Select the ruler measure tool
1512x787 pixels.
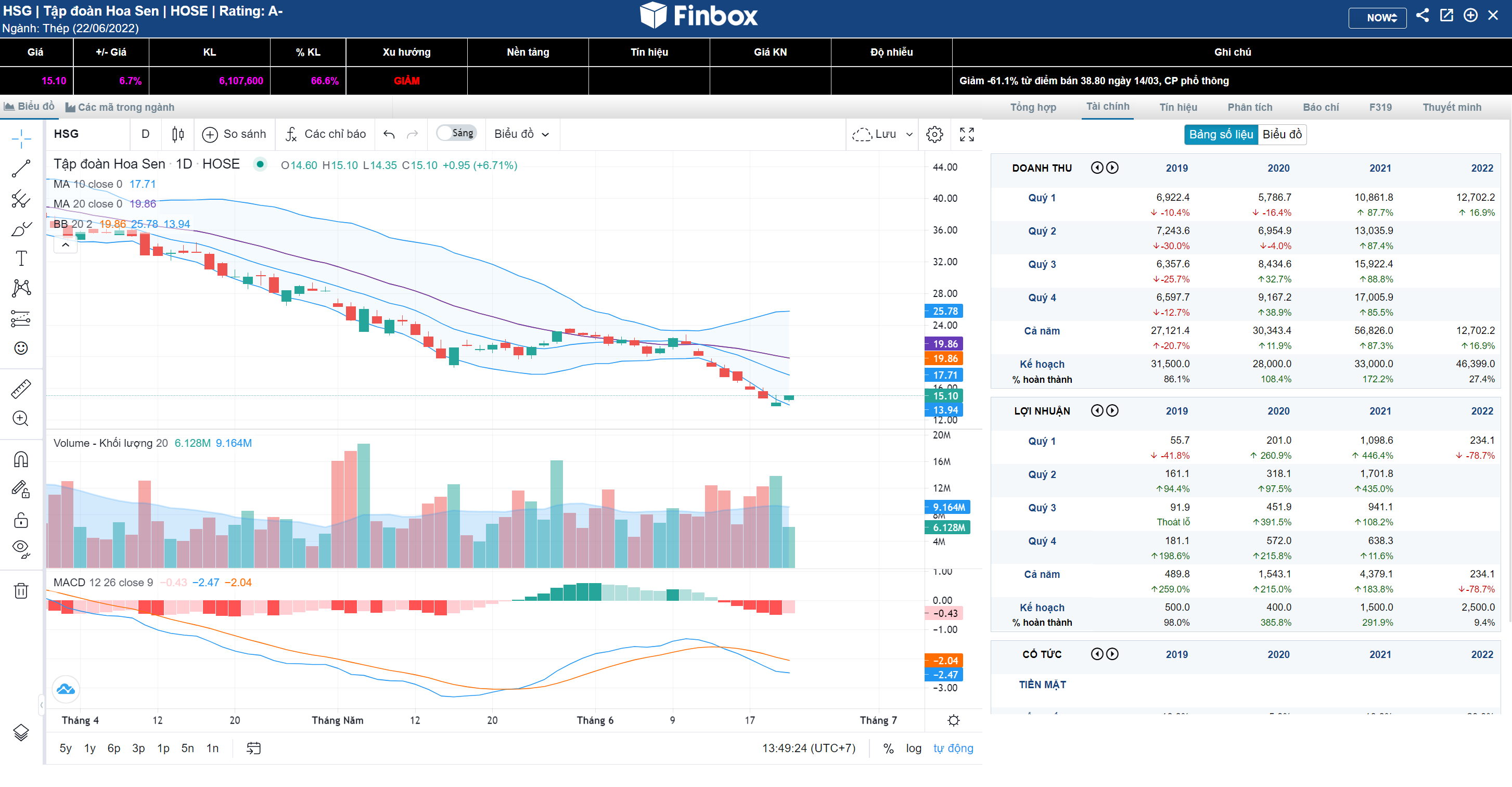coord(21,389)
